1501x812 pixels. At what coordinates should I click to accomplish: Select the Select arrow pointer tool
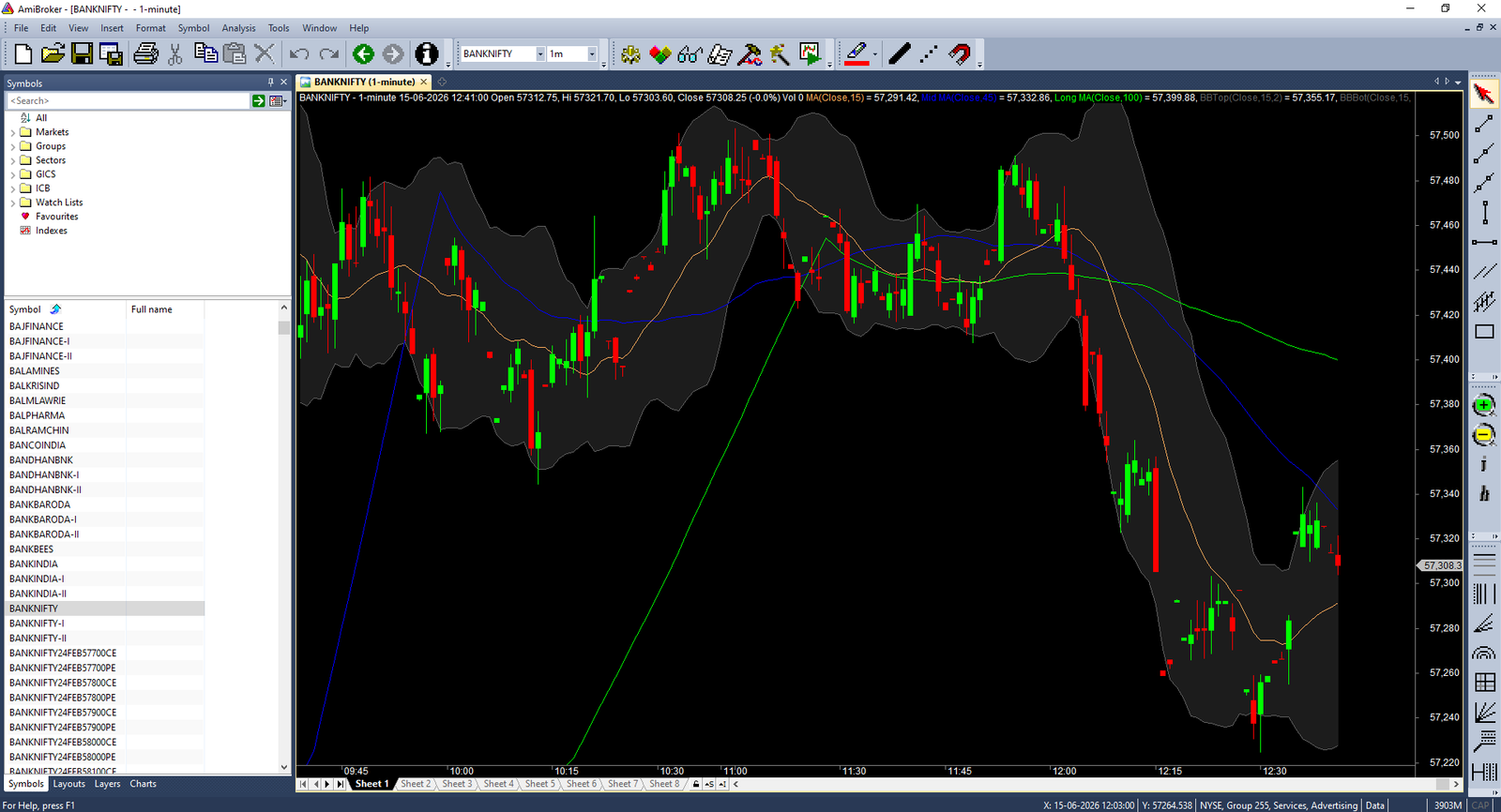click(x=1484, y=94)
